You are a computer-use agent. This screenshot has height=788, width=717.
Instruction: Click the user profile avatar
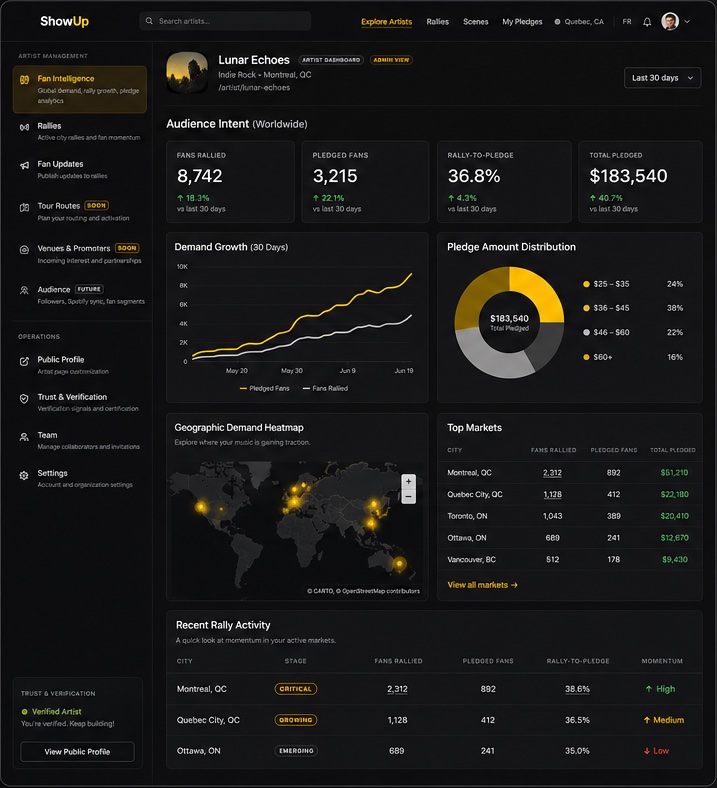(x=670, y=22)
